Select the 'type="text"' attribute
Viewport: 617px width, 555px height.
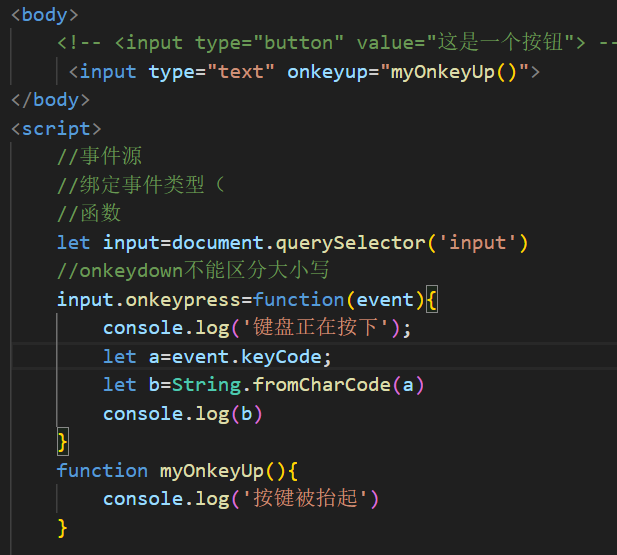[x=211, y=72]
